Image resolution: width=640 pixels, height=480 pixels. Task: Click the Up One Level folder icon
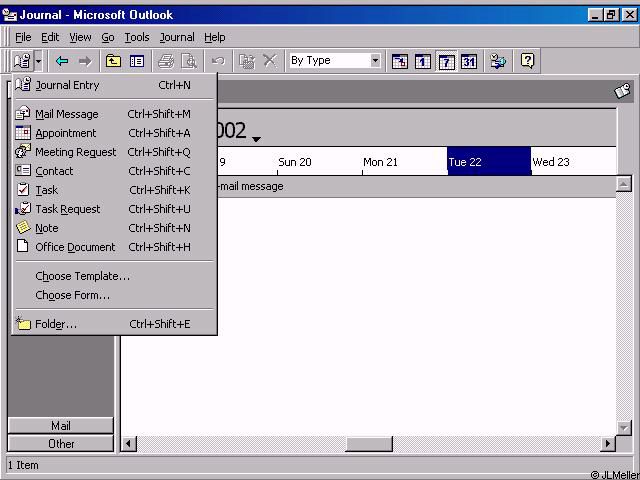pos(113,61)
